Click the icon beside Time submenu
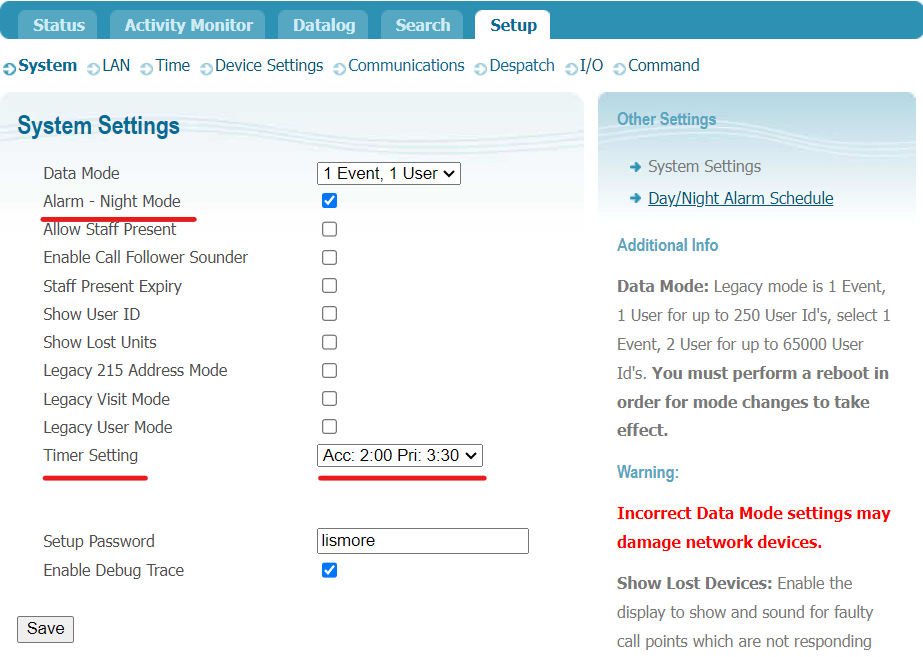The height and width of the screenshot is (657, 923). click(x=147, y=68)
